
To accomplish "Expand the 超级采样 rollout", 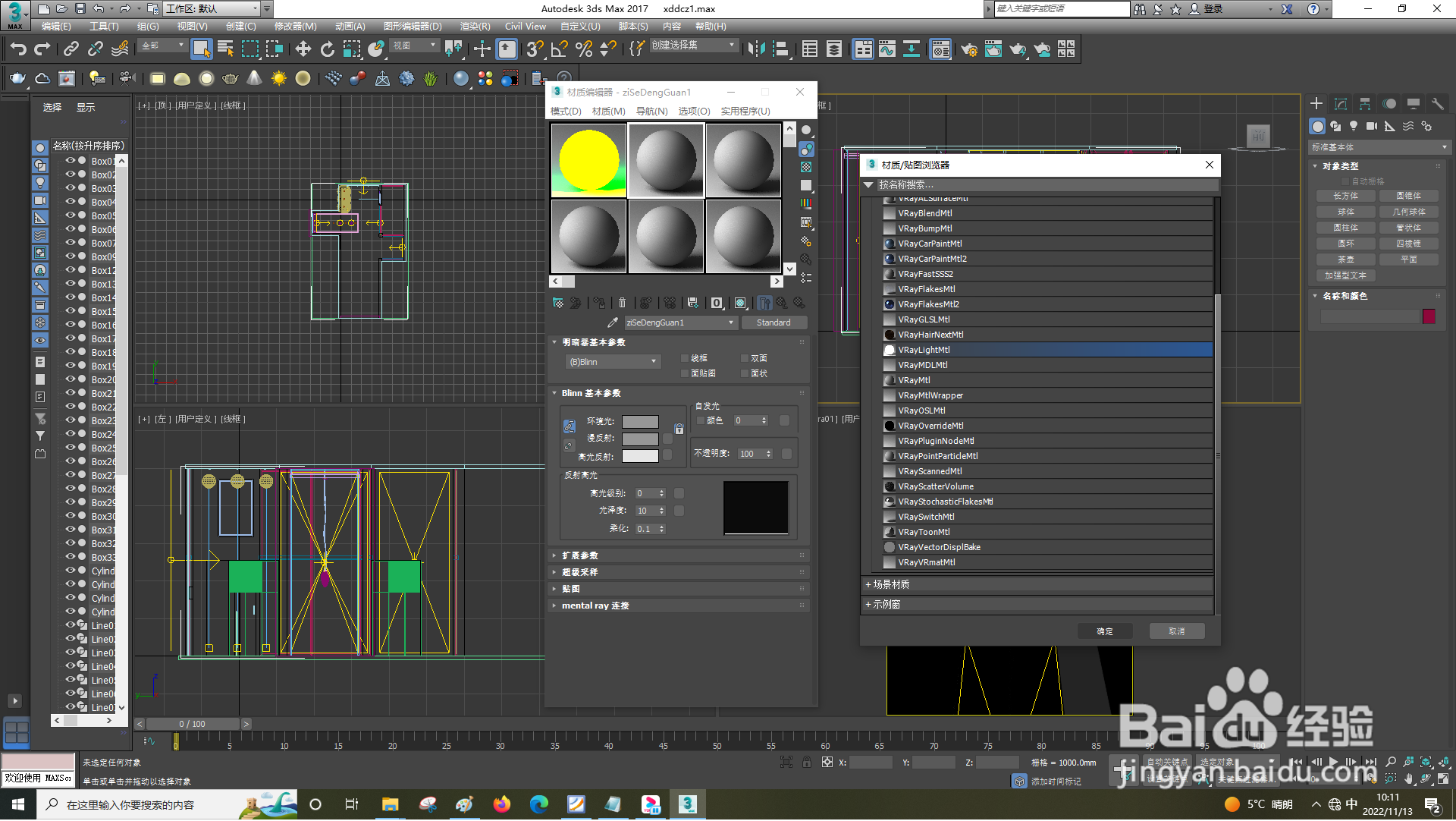I will 680,573.
